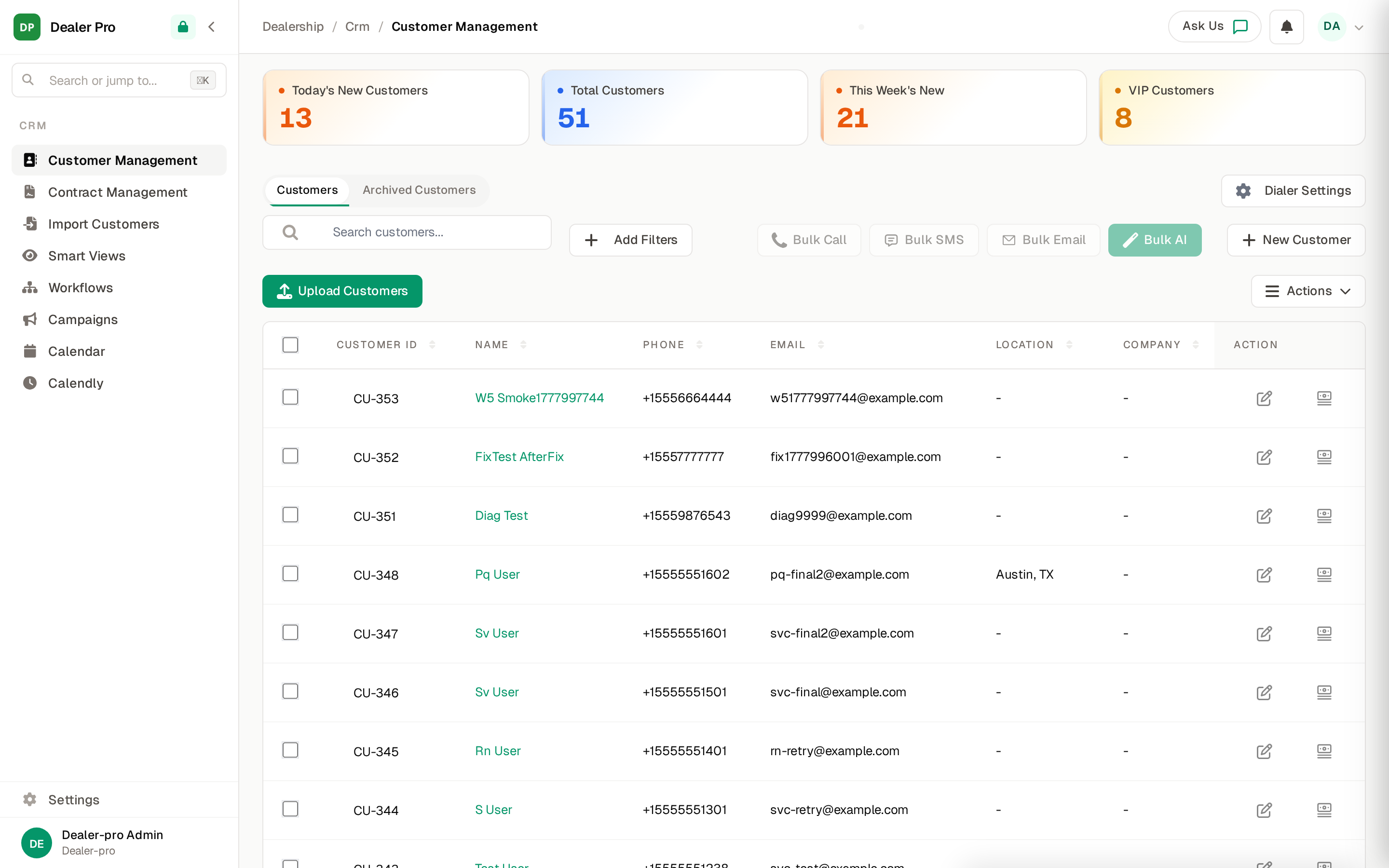Open the Actions dropdown menu
Image resolution: width=1389 pixels, height=868 pixels.
point(1307,291)
